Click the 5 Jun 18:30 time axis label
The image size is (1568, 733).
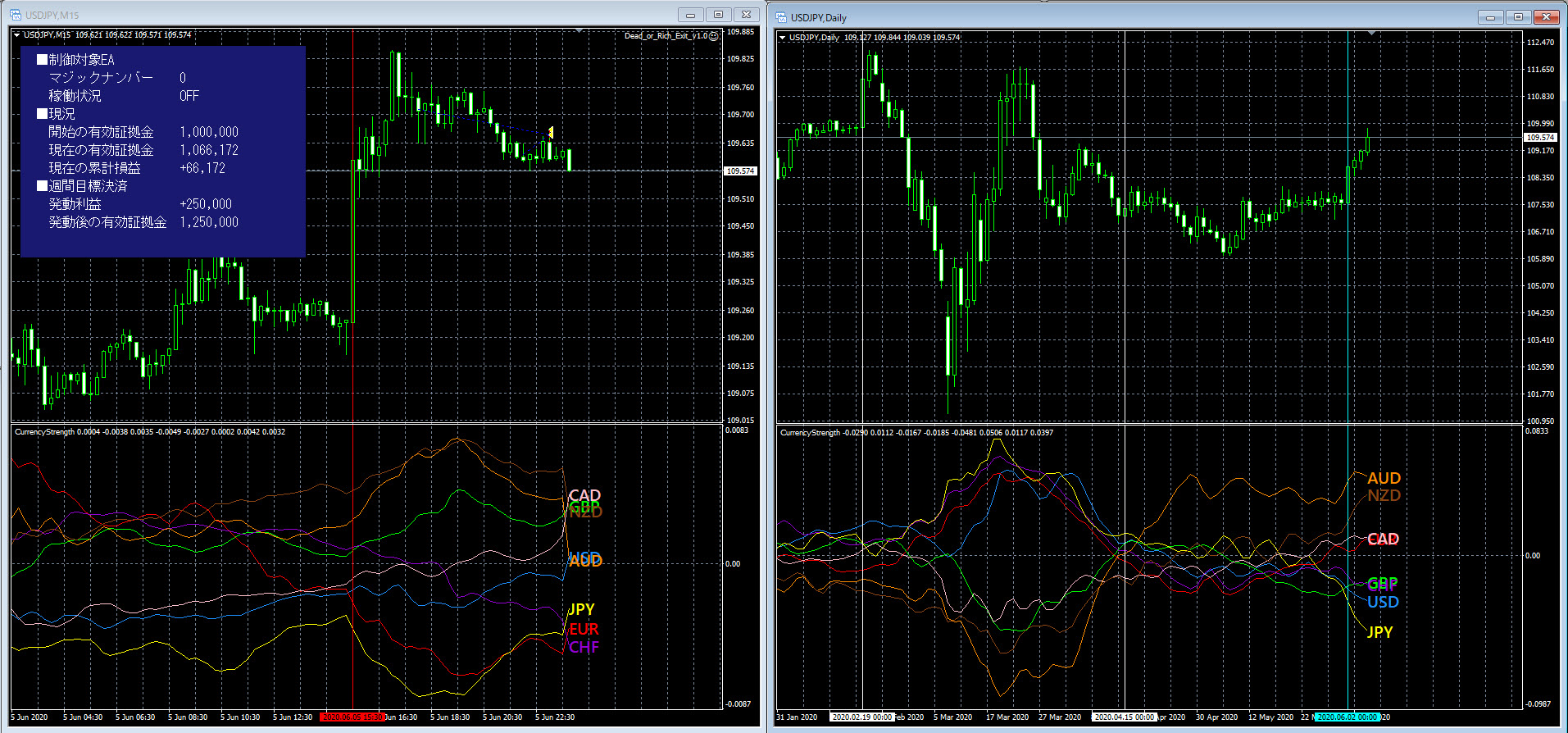pyautogui.click(x=450, y=717)
